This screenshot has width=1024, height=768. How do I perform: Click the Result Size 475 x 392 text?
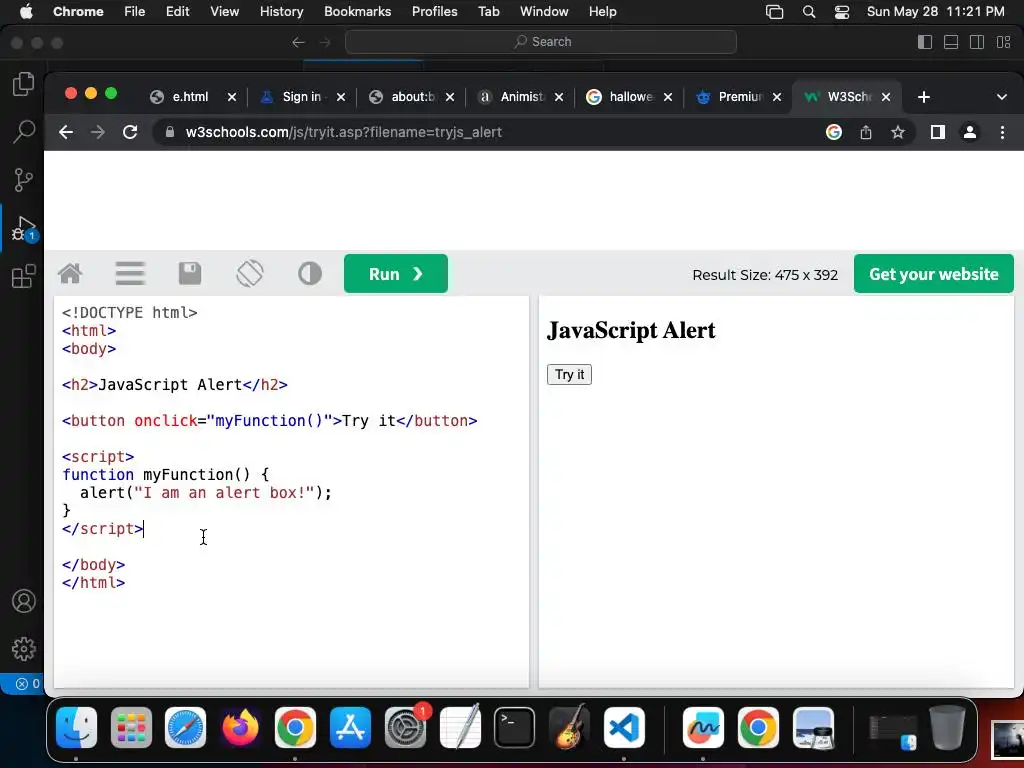tap(765, 275)
